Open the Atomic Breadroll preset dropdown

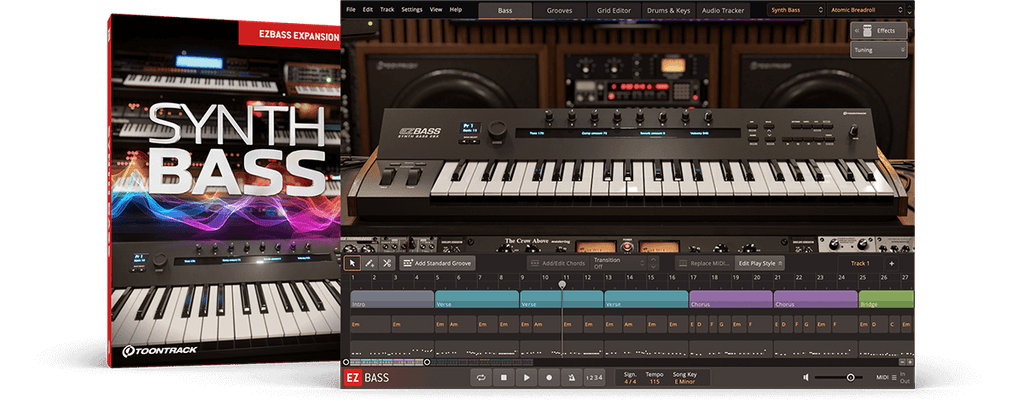click(x=867, y=10)
